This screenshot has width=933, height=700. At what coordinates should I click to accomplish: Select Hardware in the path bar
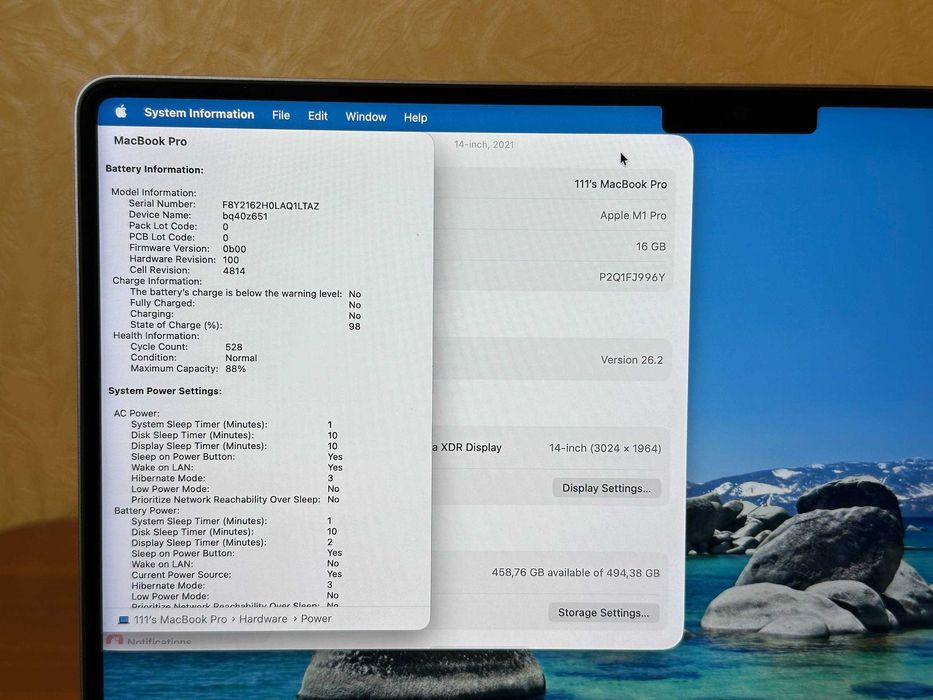(x=263, y=619)
